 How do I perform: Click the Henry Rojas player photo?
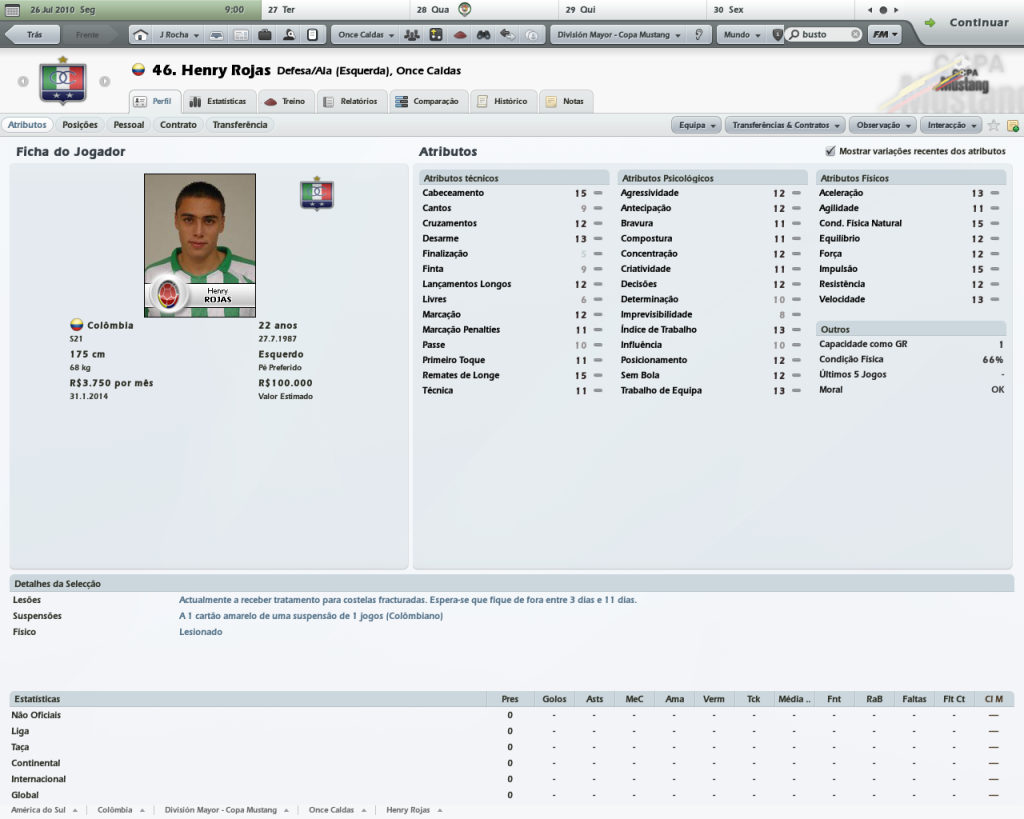[200, 246]
